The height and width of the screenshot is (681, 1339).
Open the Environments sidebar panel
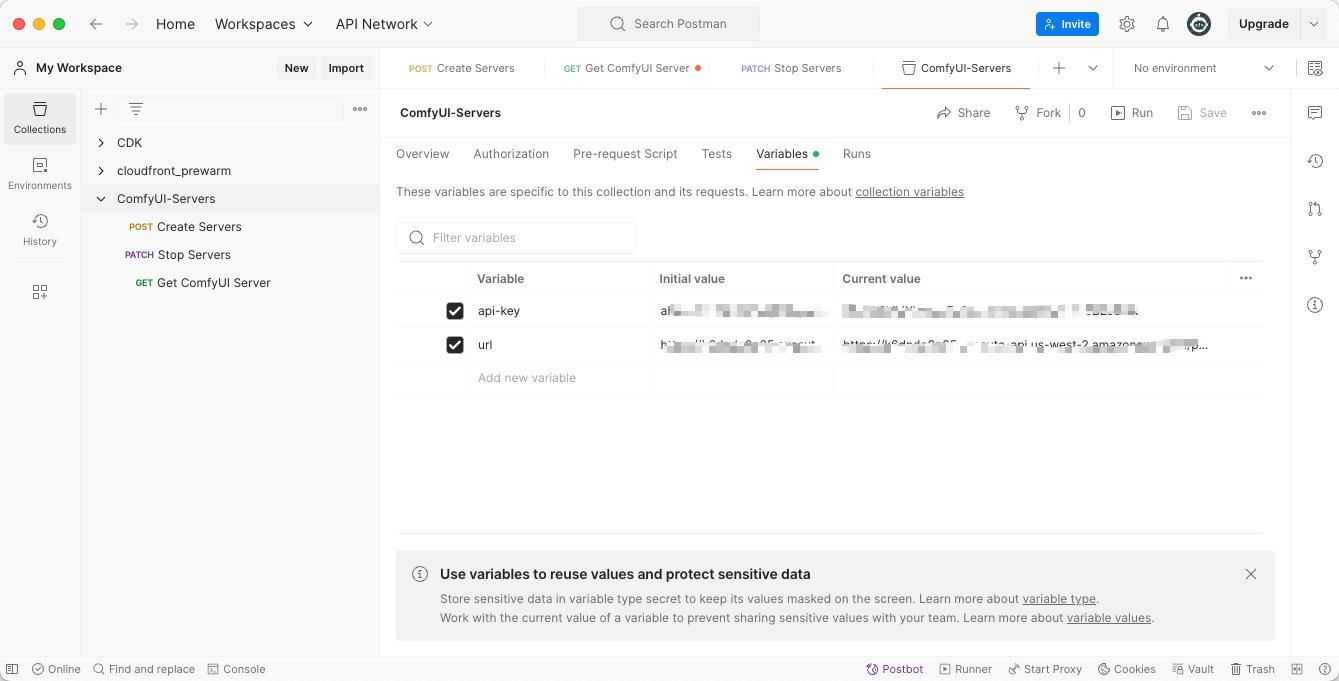click(x=40, y=174)
